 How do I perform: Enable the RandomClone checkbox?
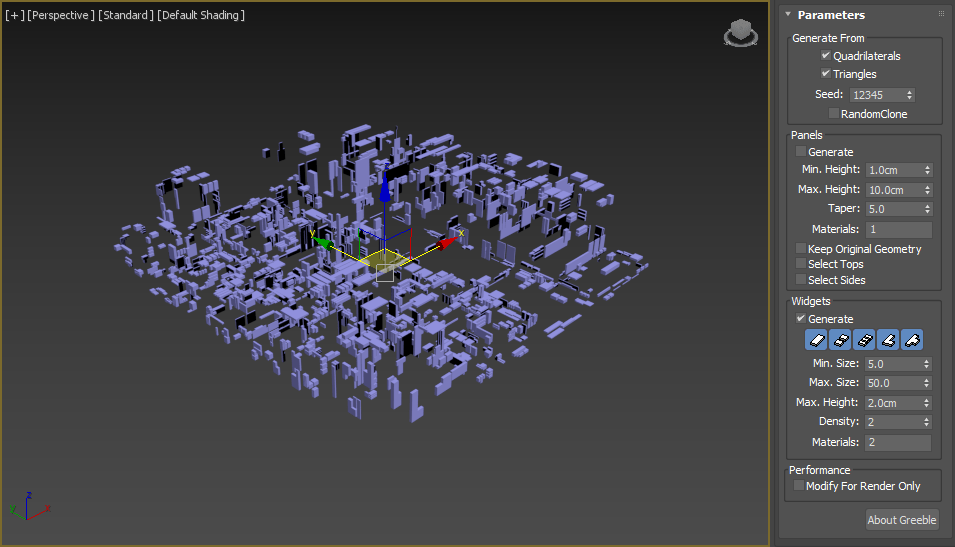point(834,113)
